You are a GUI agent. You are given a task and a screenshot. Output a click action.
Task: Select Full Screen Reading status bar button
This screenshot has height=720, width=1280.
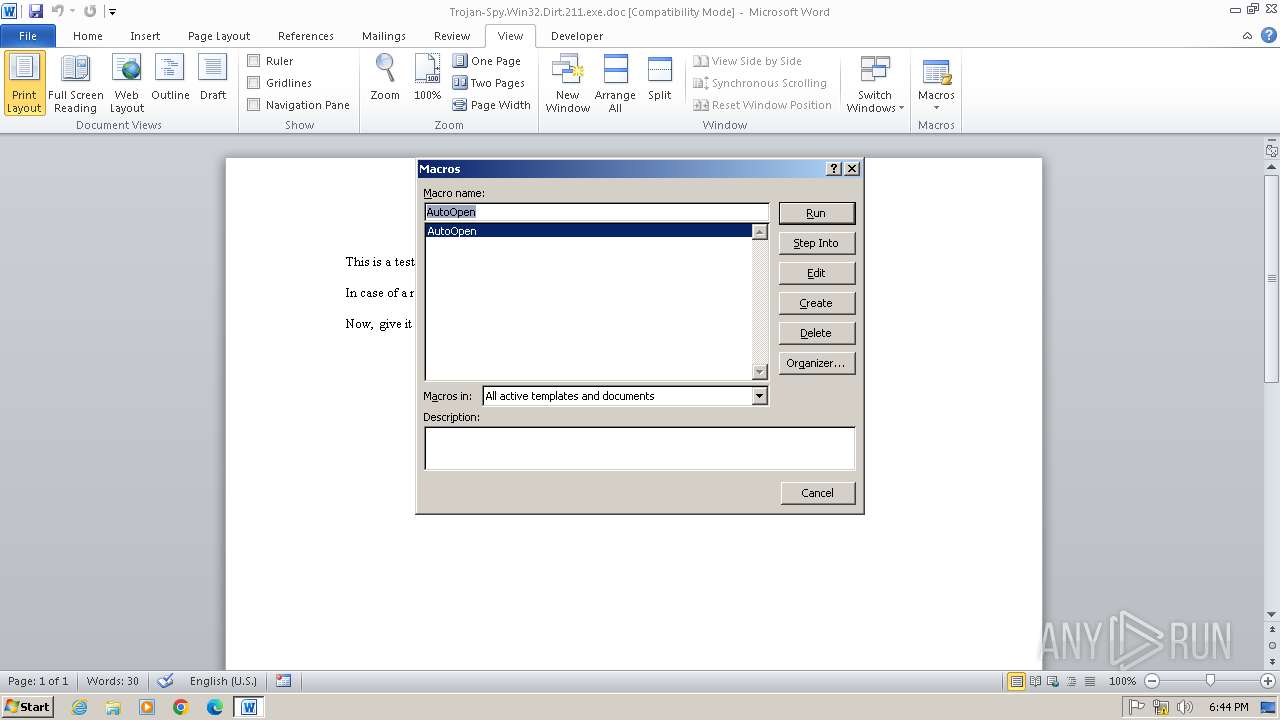click(1034, 681)
